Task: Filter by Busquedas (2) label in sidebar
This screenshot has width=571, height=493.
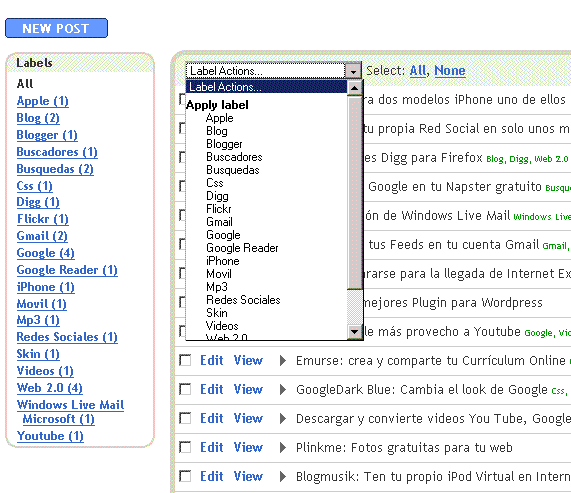Action: 55,169
